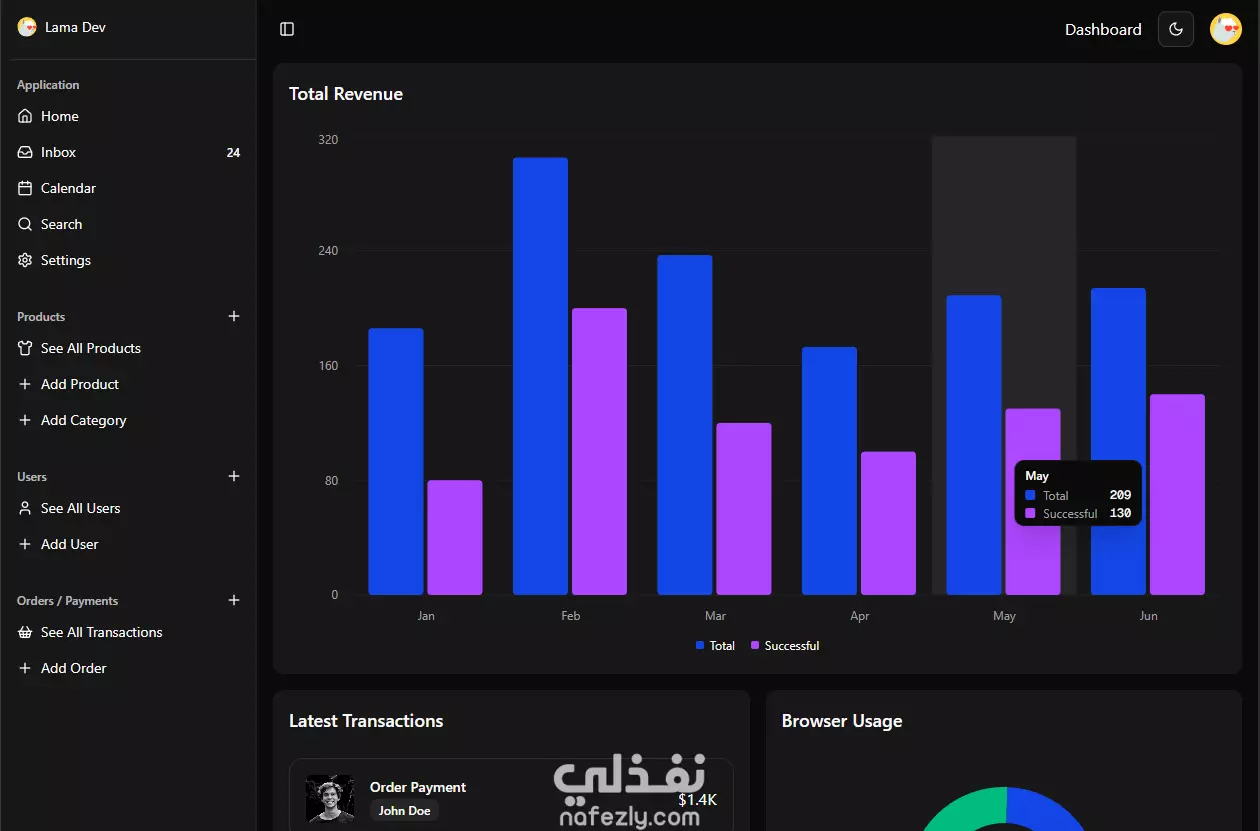Click the blue Total legend swatch
This screenshot has width=1260, height=831.
700,646
